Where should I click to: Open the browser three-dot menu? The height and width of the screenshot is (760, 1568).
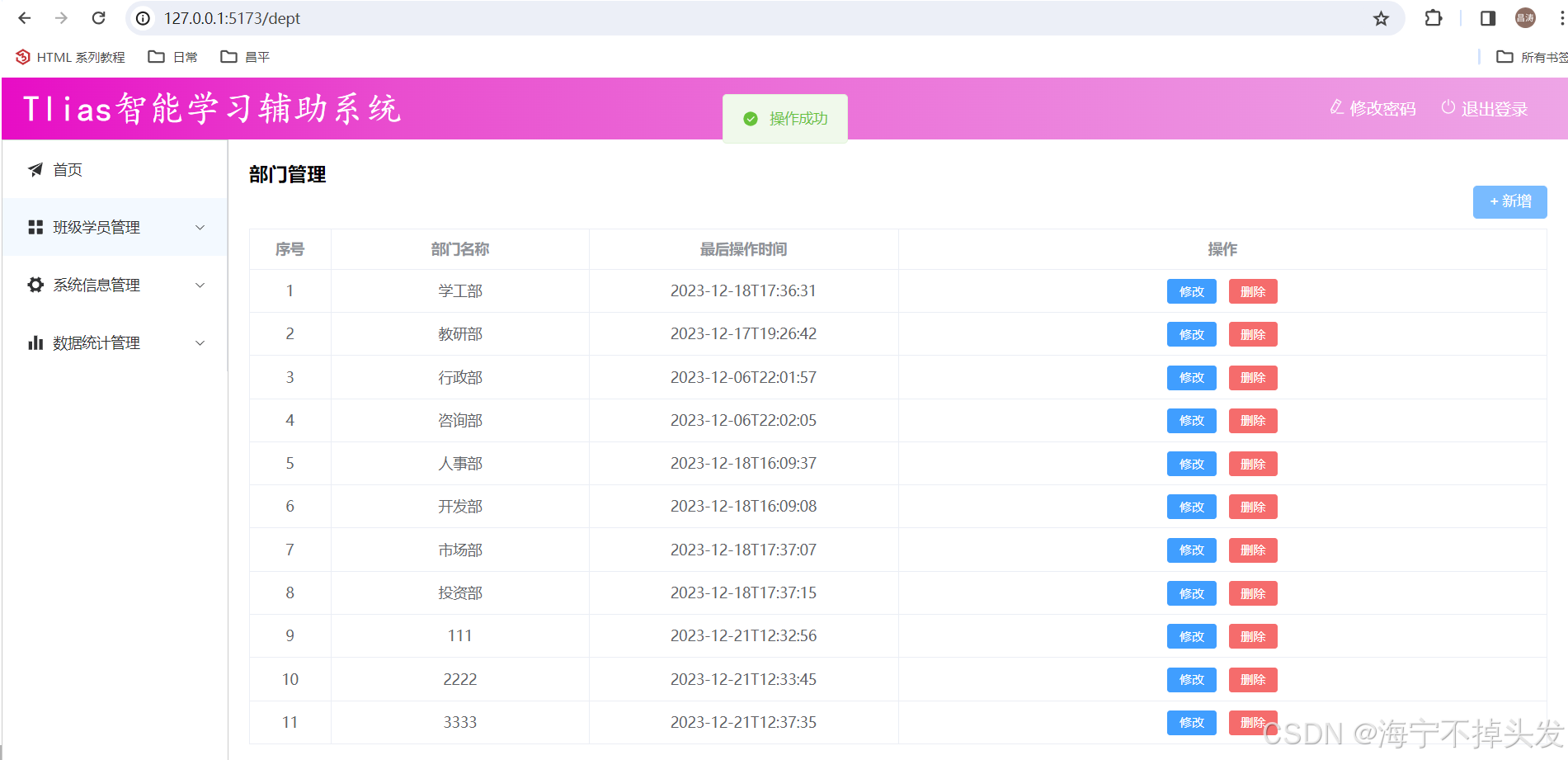pos(1561,18)
